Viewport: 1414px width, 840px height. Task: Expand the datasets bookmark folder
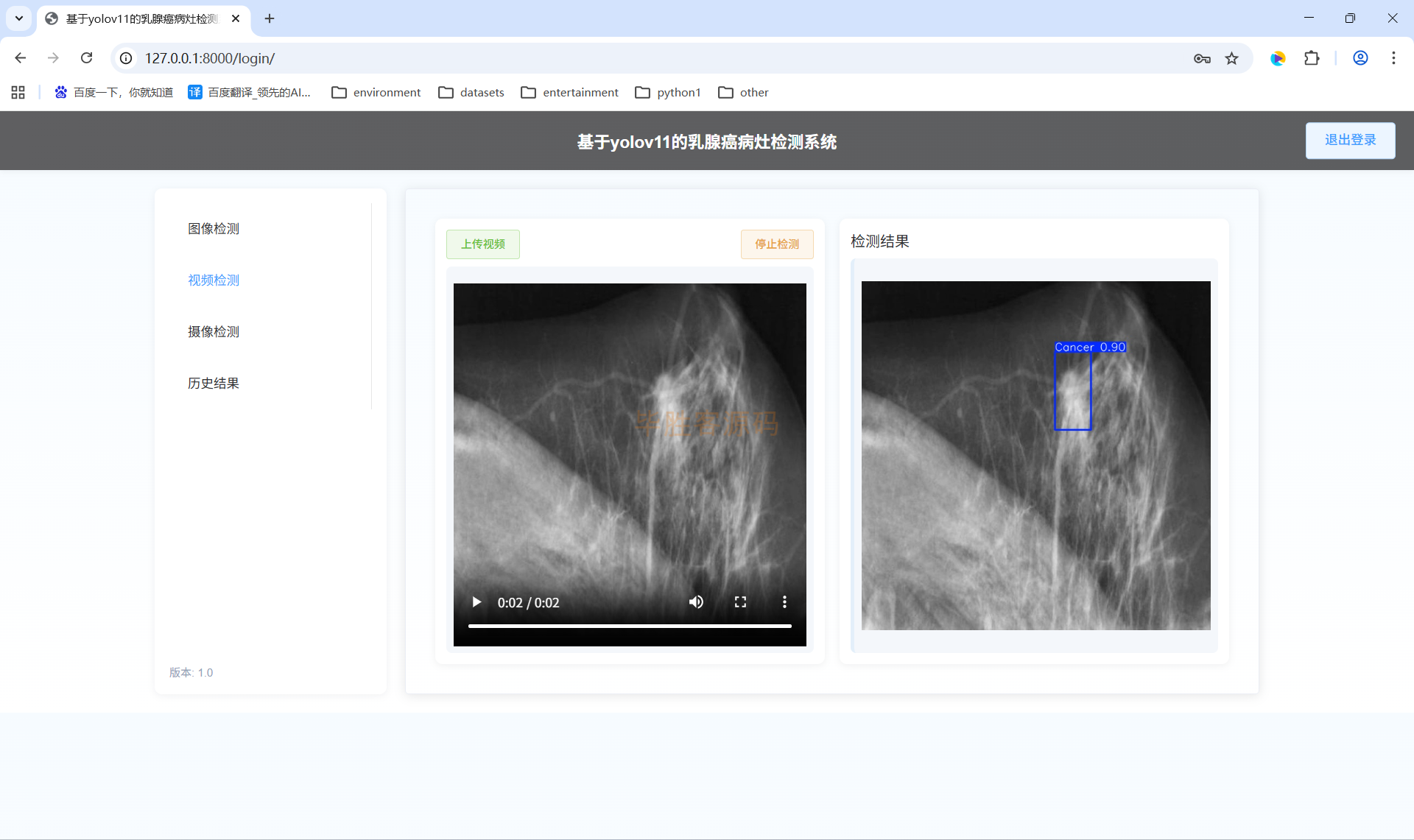(471, 92)
